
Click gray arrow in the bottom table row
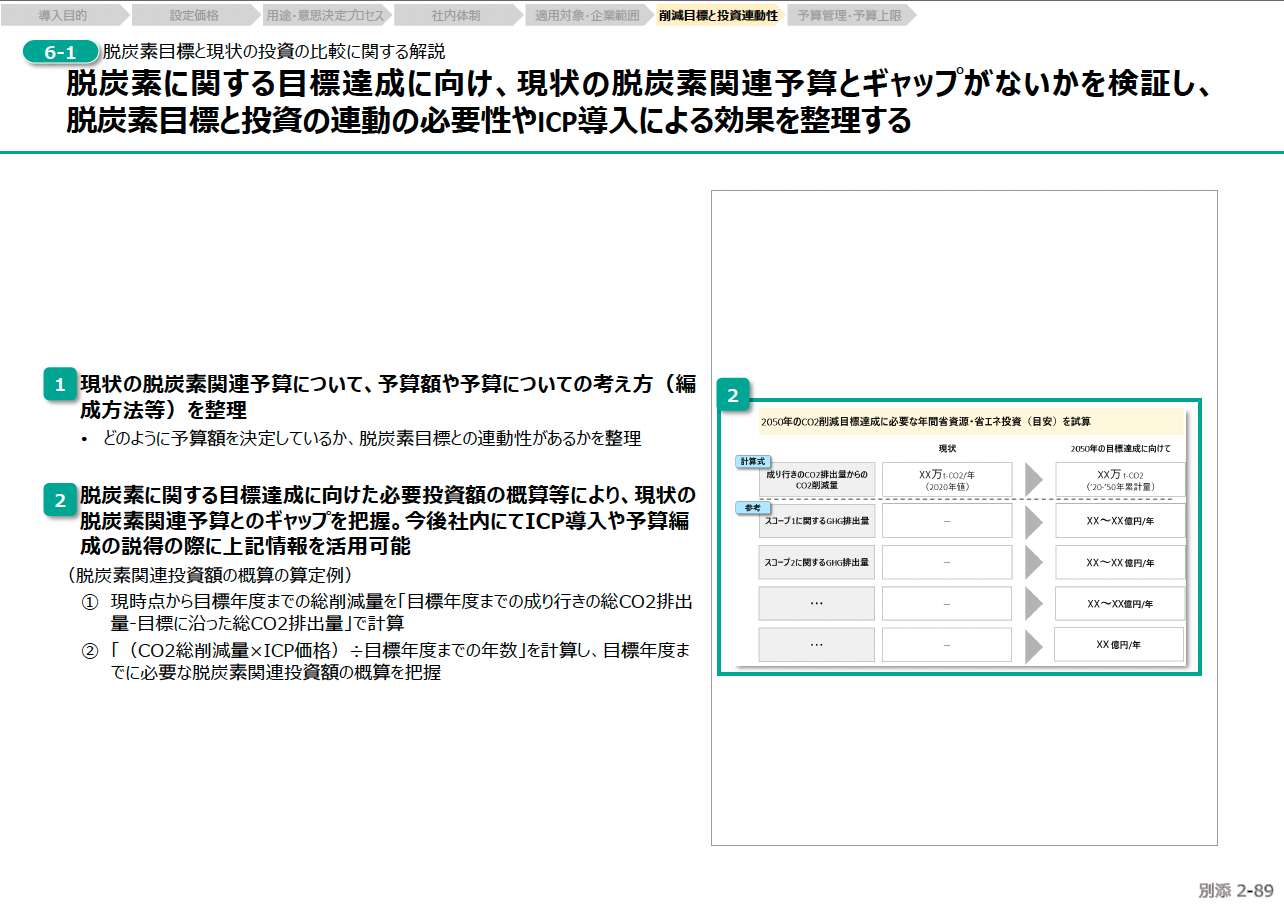pos(1034,645)
